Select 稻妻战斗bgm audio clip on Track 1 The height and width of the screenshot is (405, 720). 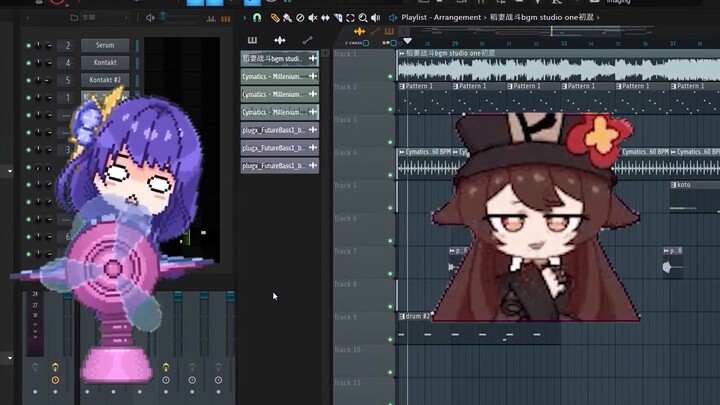[558, 67]
